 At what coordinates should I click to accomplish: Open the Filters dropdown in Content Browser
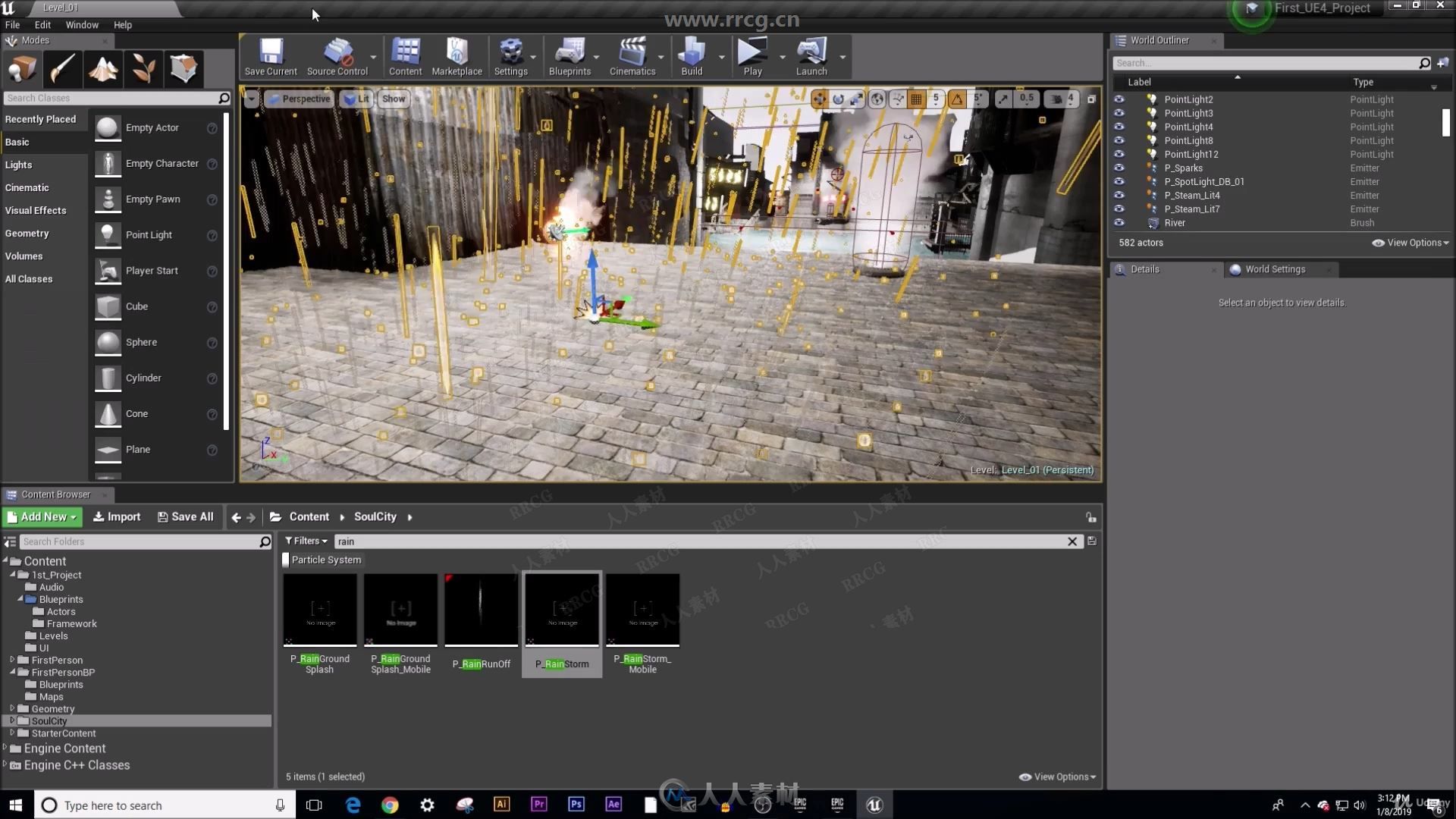pos(306,541)
